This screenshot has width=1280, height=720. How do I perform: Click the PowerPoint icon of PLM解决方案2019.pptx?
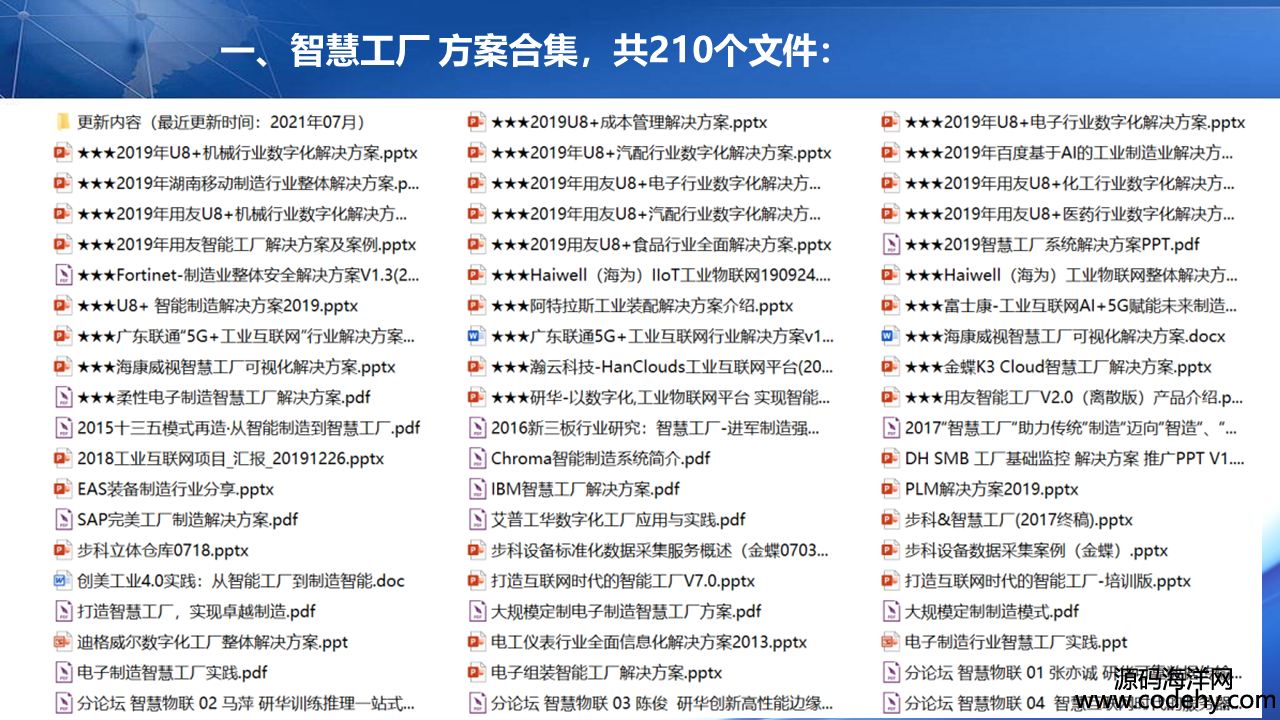(890, 489)
